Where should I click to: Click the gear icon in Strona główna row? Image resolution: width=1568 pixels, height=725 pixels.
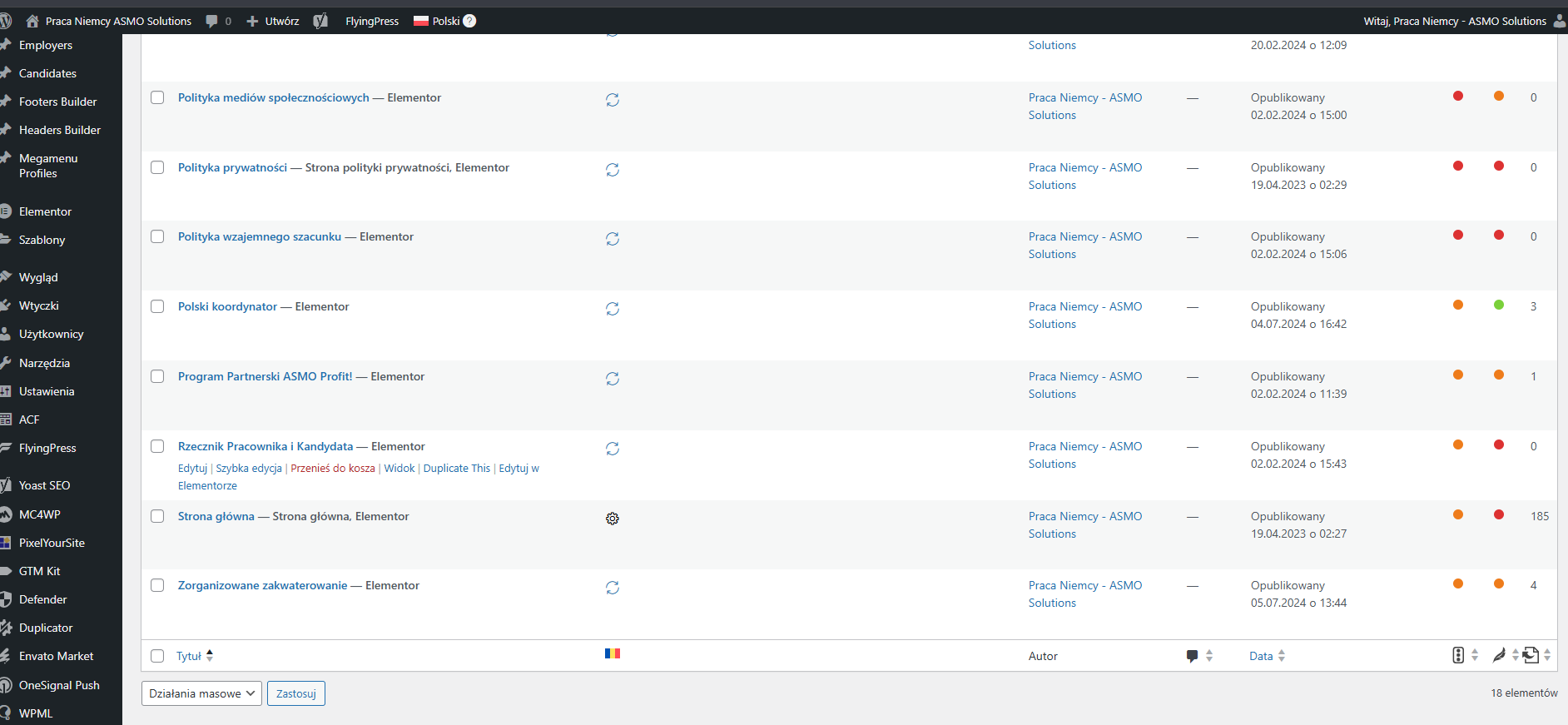(x=613, y=519)
